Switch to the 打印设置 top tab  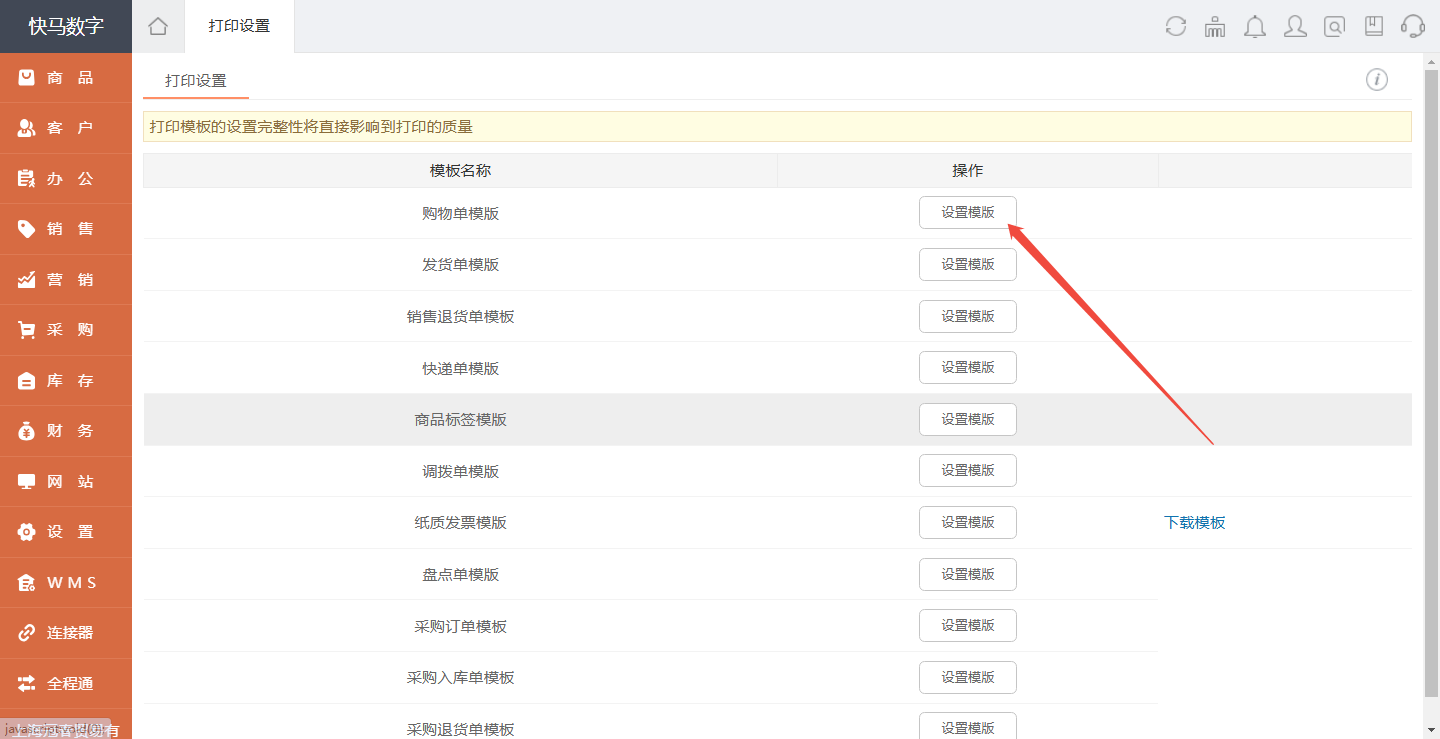pyautogui.click(x=239, y=26)
